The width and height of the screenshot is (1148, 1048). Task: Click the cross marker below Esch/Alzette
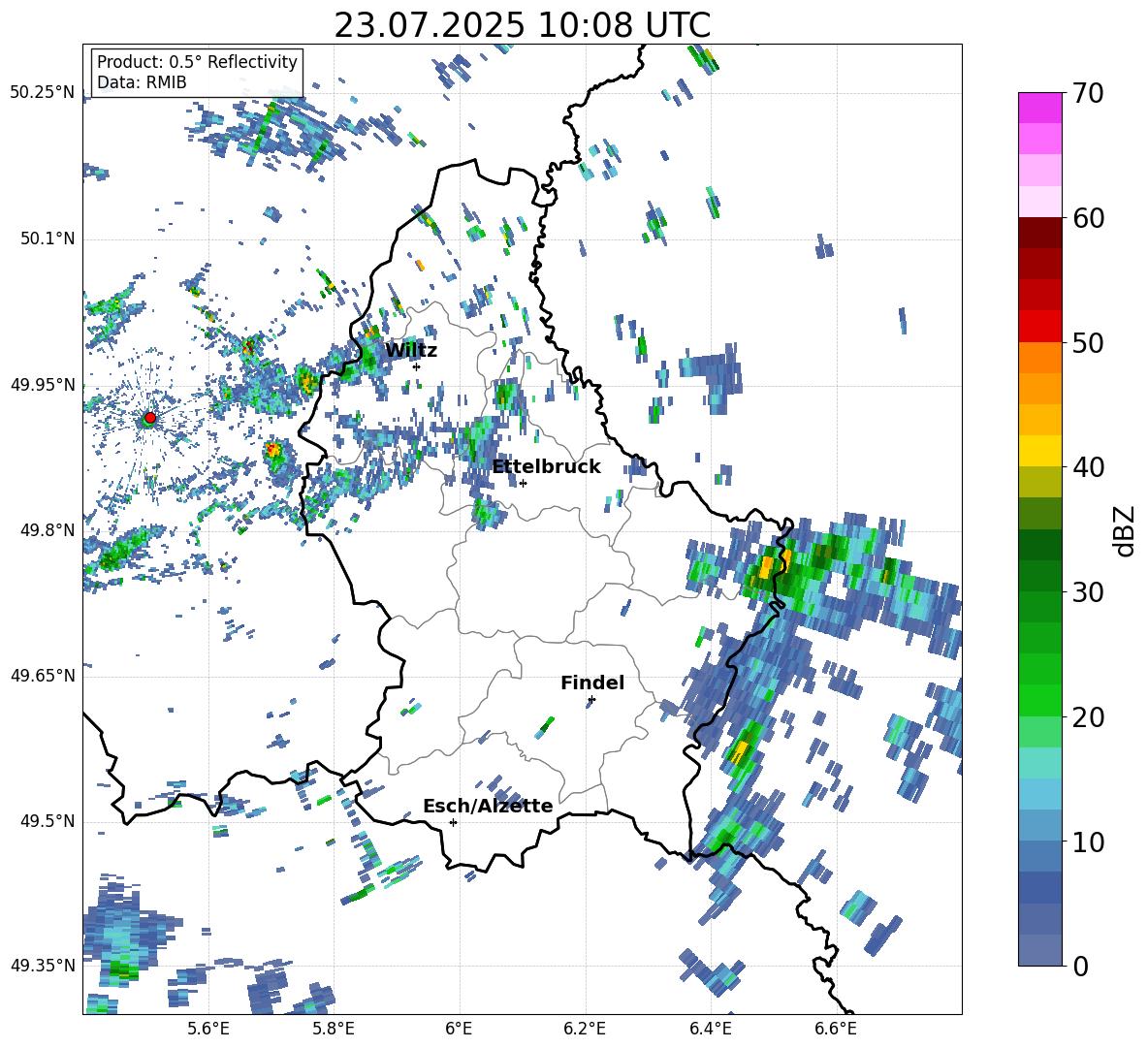click(453, 822)
